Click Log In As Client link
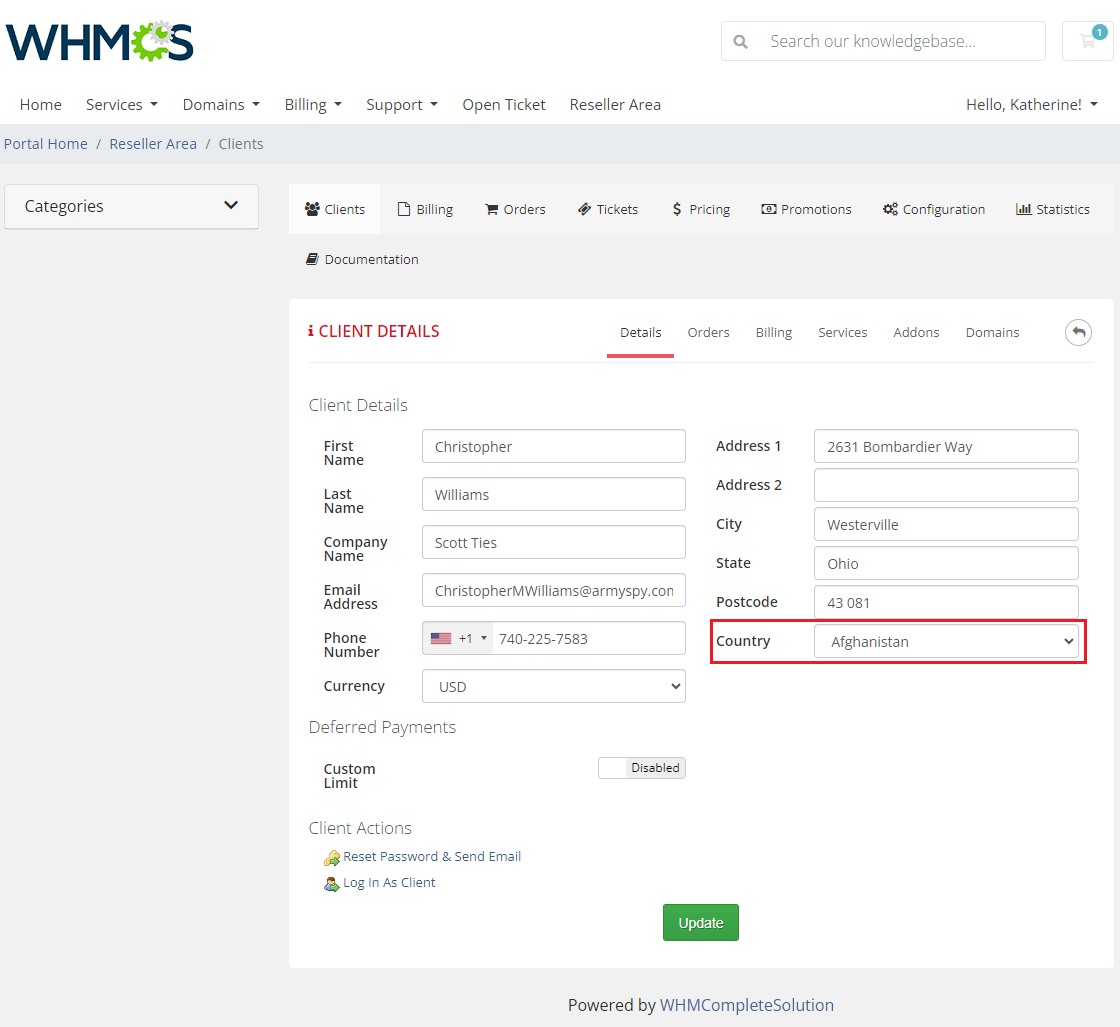This screenshot has height=1027, width=1120. click(x=389, y=883)
